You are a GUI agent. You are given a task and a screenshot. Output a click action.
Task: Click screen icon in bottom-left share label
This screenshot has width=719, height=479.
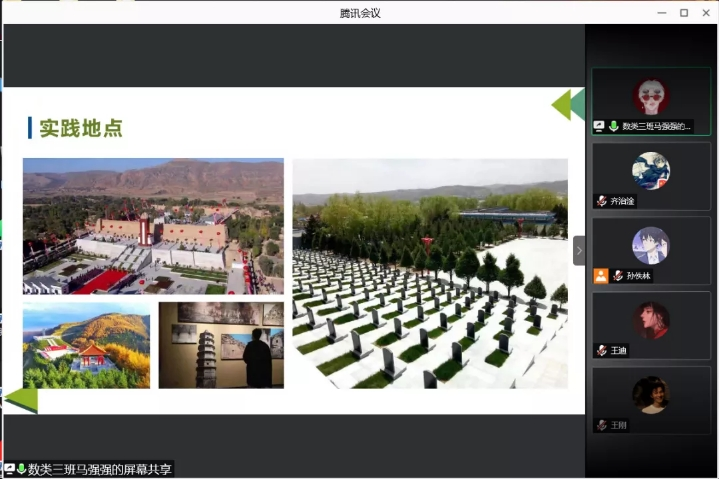[9, 469]
